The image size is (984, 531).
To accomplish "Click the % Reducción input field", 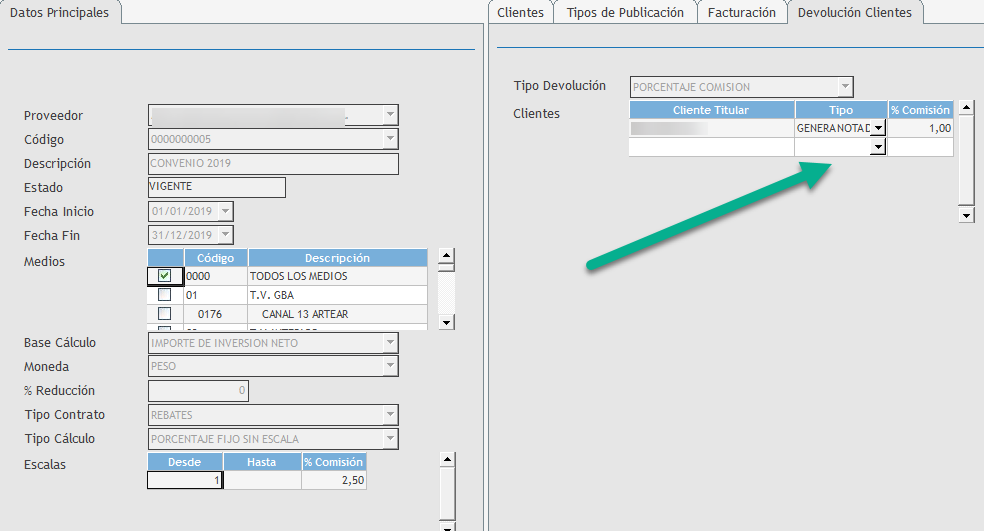I will pyautogui.click(x=198, y=391).
